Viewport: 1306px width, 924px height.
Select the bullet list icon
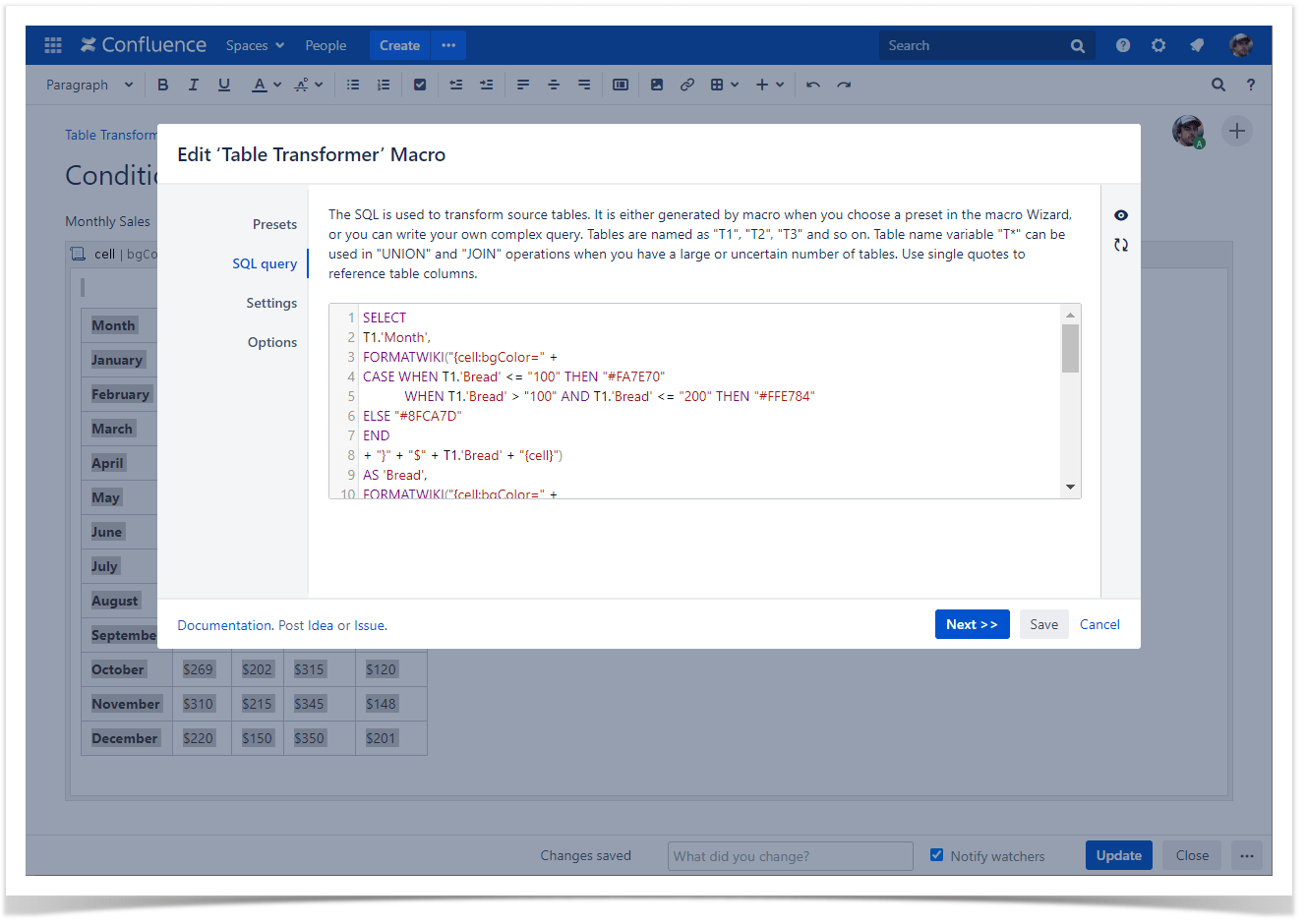tap(353, 85)
